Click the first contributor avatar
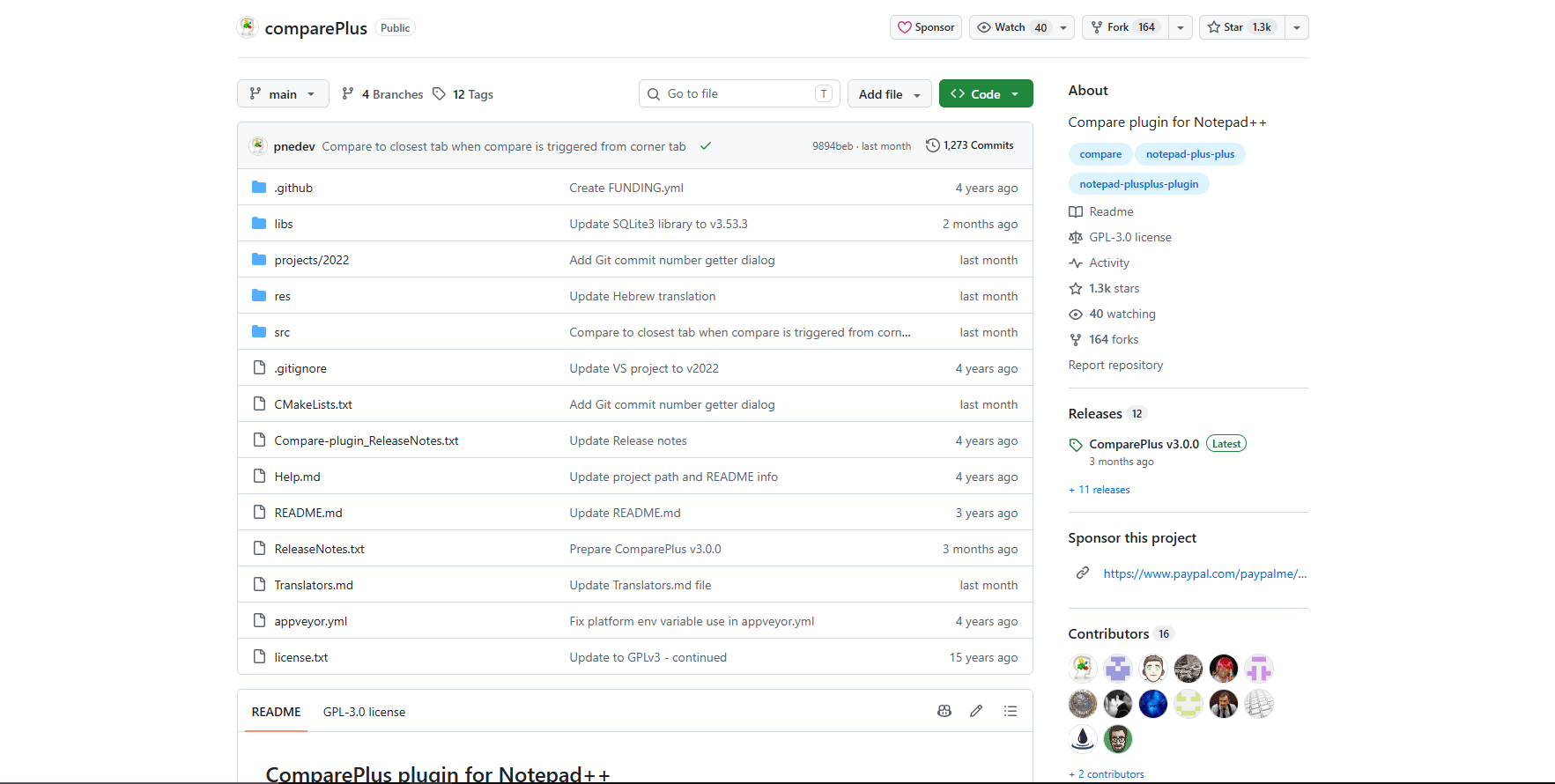1555x784 pixels. click(x=1083, y=669)
